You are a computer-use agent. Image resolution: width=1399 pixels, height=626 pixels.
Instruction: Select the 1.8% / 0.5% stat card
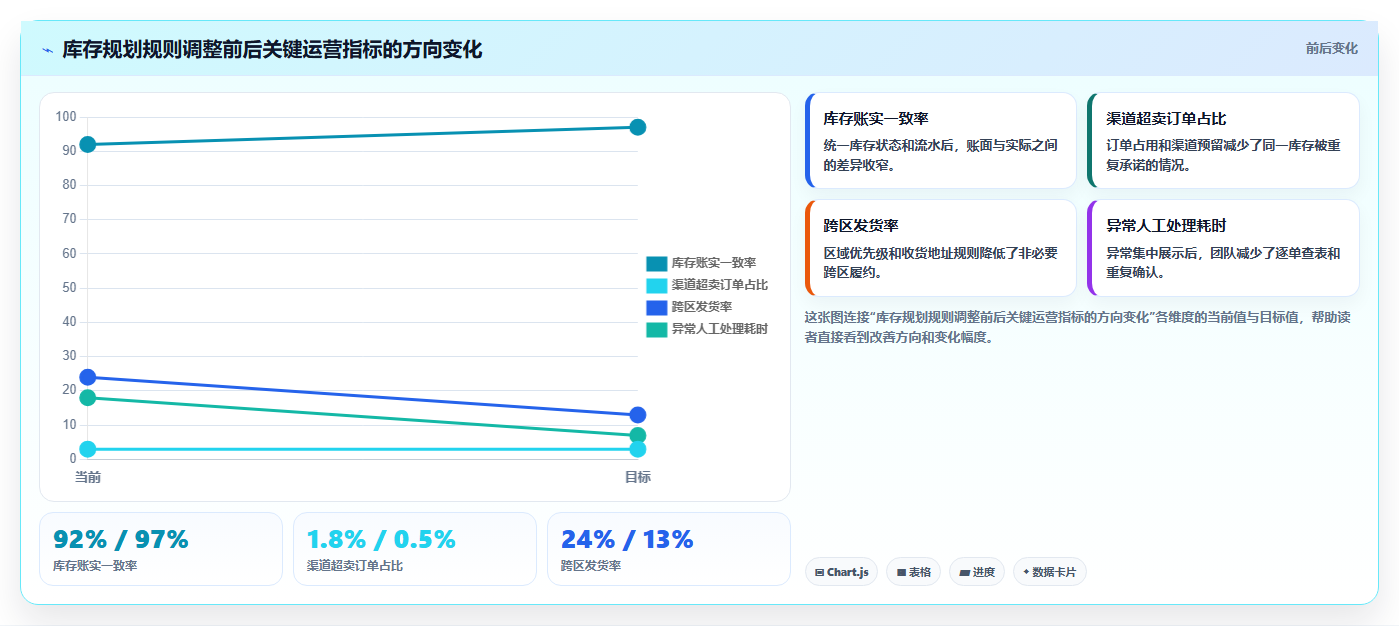point(415,549)
